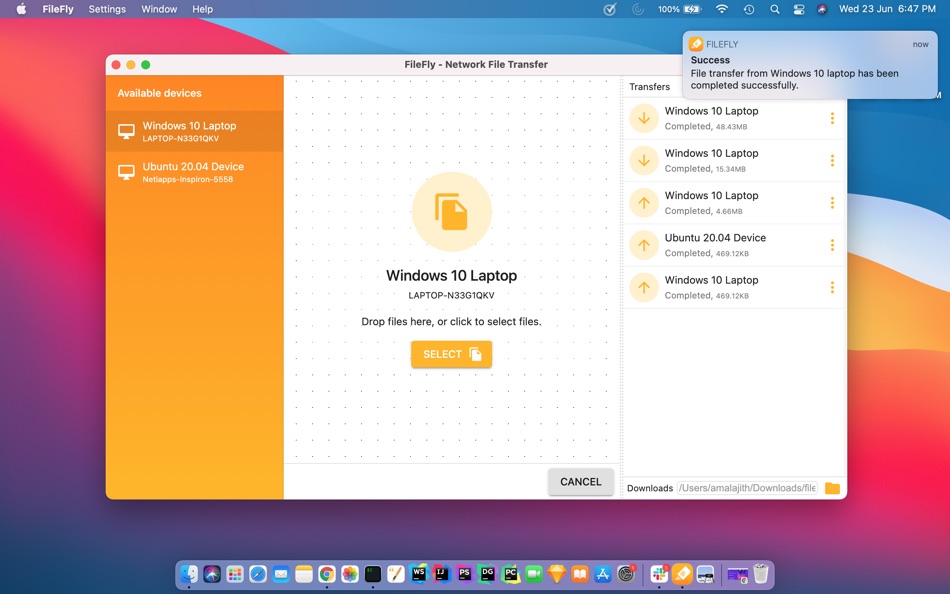Open Google Chrome from the dock
Viewport: 950px width, 594px height.
327,573
